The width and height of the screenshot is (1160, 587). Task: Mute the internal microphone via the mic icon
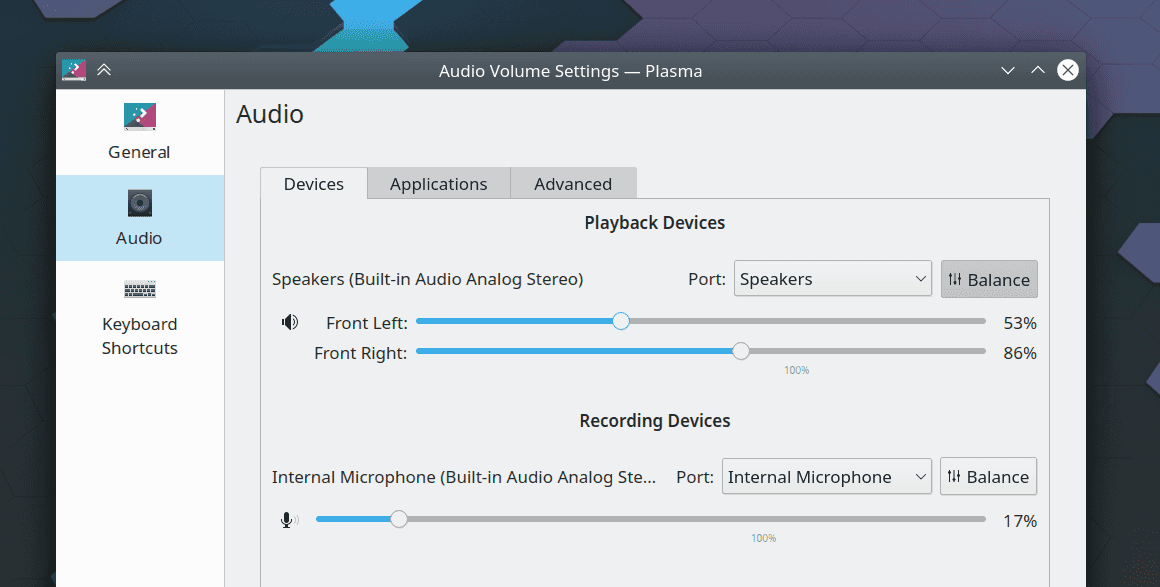[x=288, y=519]
